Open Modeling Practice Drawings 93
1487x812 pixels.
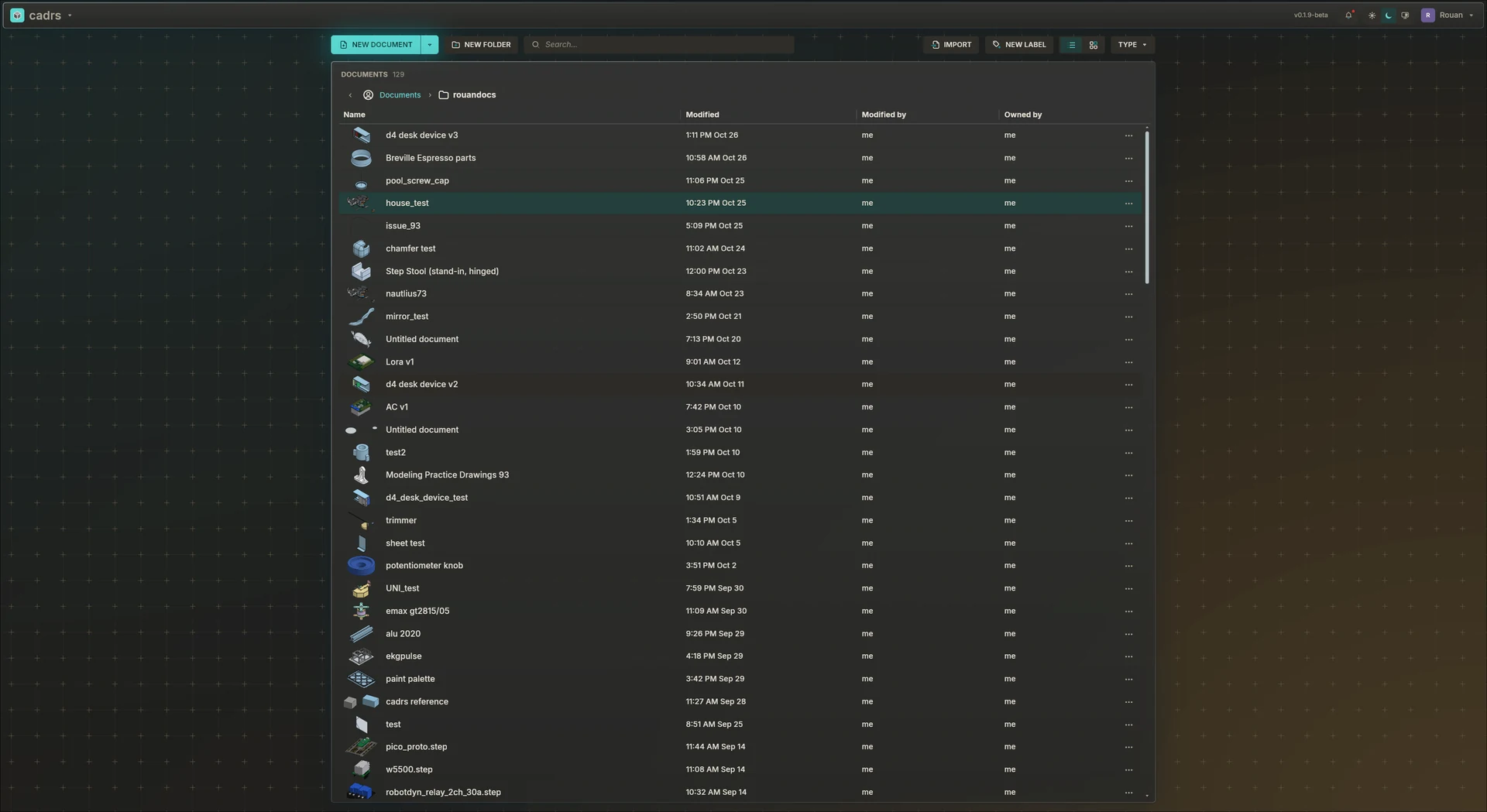point(447,475)
